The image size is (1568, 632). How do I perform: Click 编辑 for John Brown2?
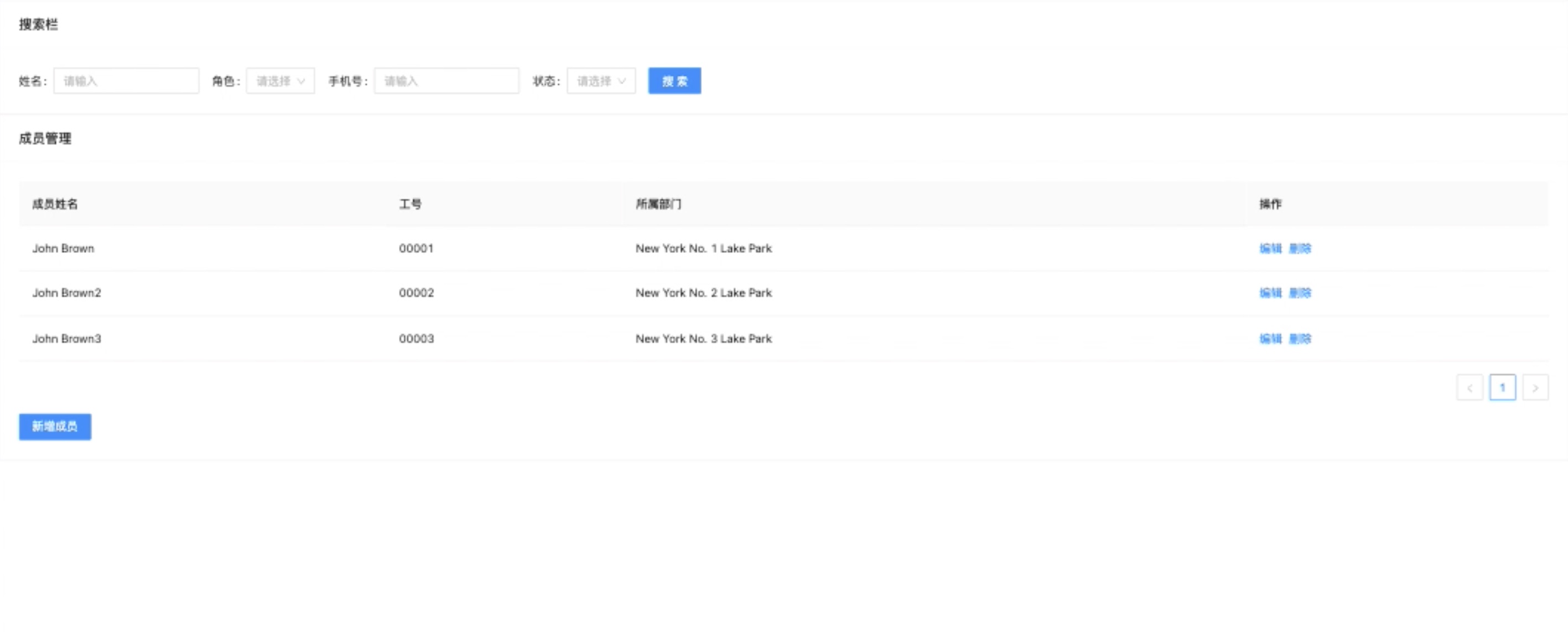1270,293
